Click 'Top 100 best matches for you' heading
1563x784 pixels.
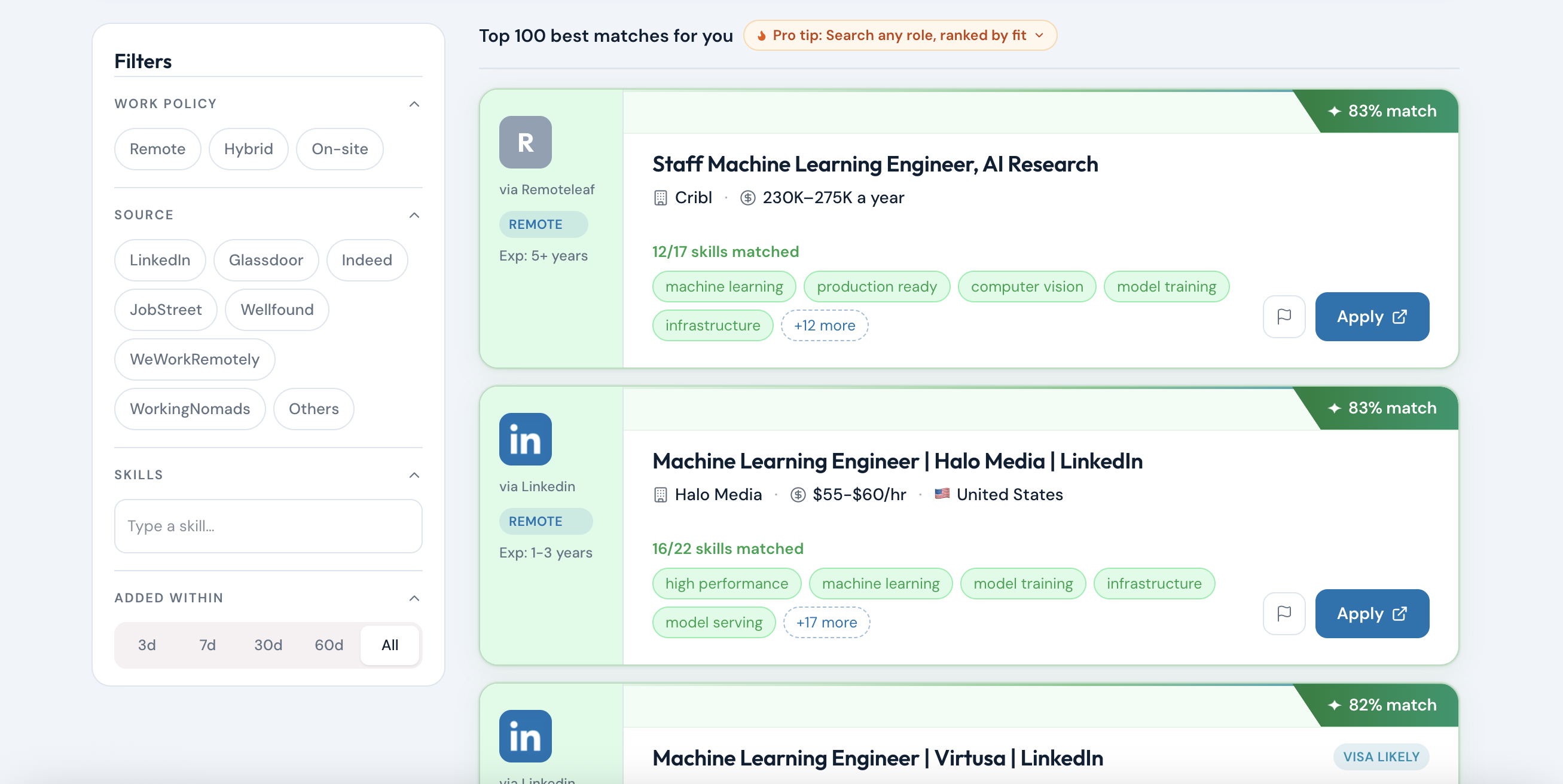click(606, 36)
